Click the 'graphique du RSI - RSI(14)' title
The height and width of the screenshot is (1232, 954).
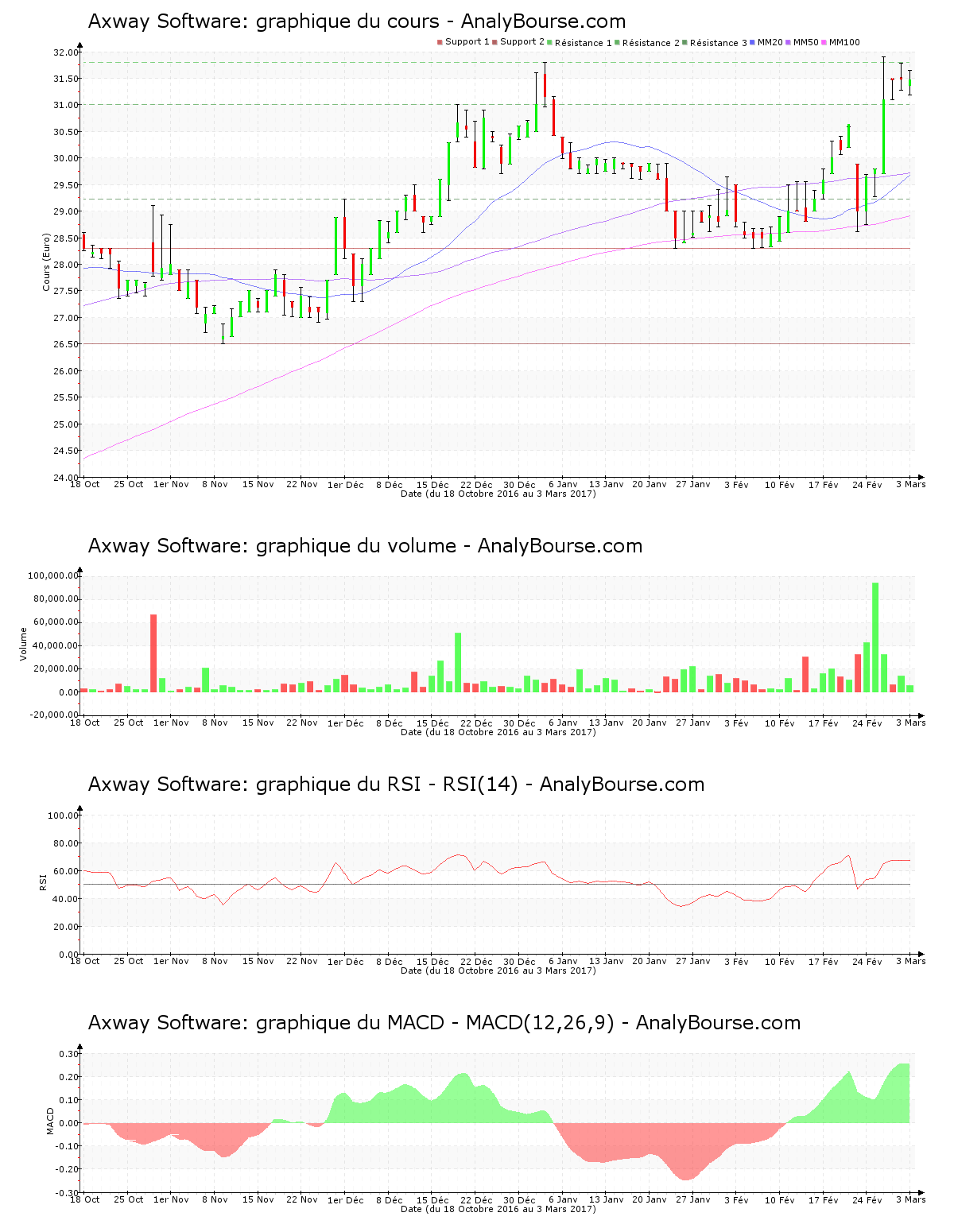pyautogui.click(x=396, y=785)
